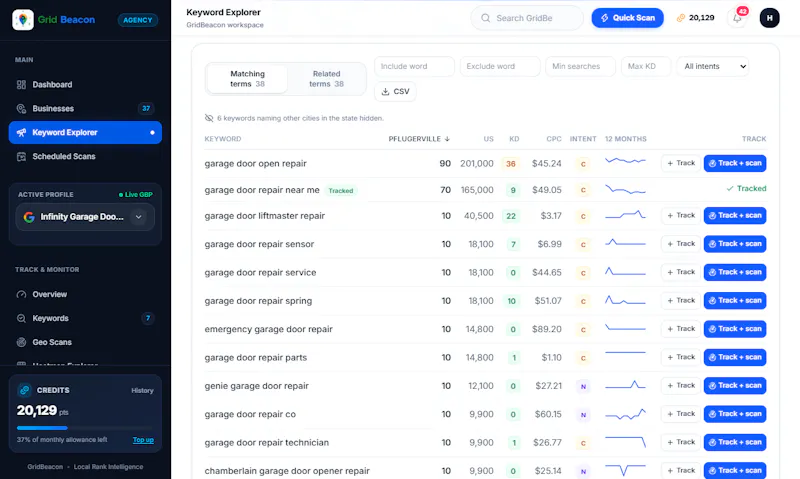Focus the Search GridBe search field

[x=527, y=18]
